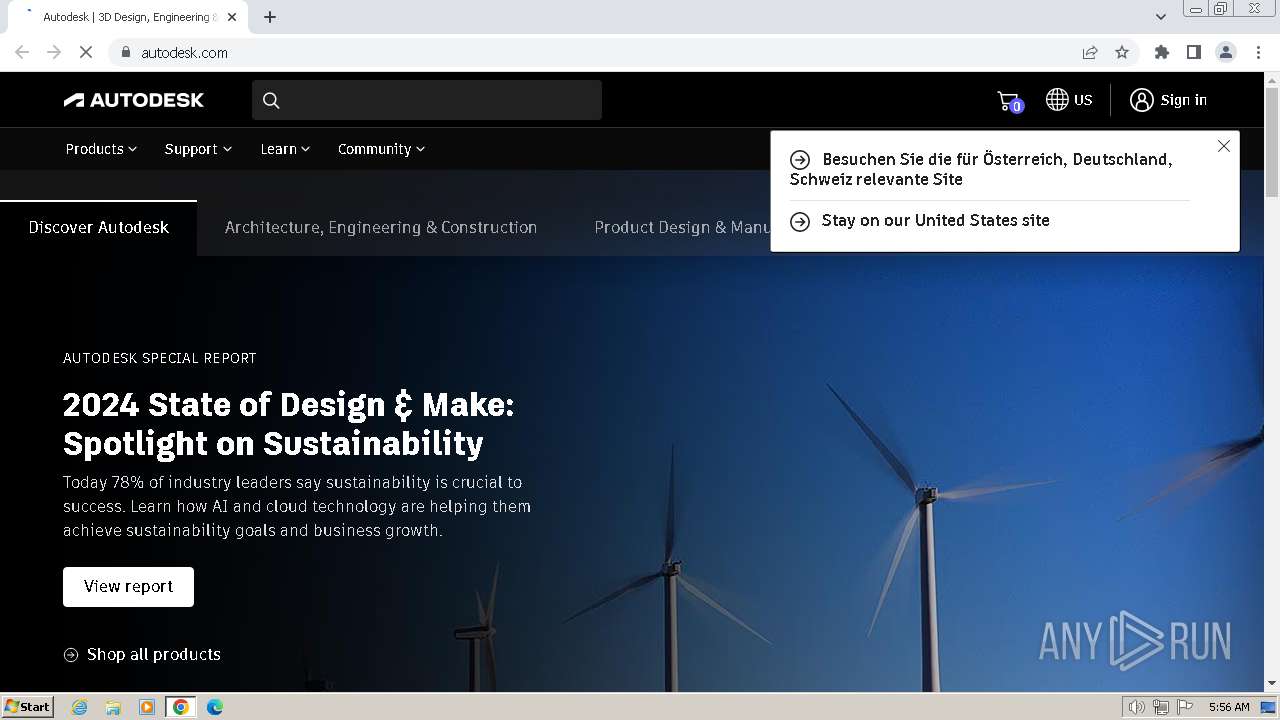Open Chrome three-dot menu
This screenshot has width=1280, height=720.
pos(1259,52)
